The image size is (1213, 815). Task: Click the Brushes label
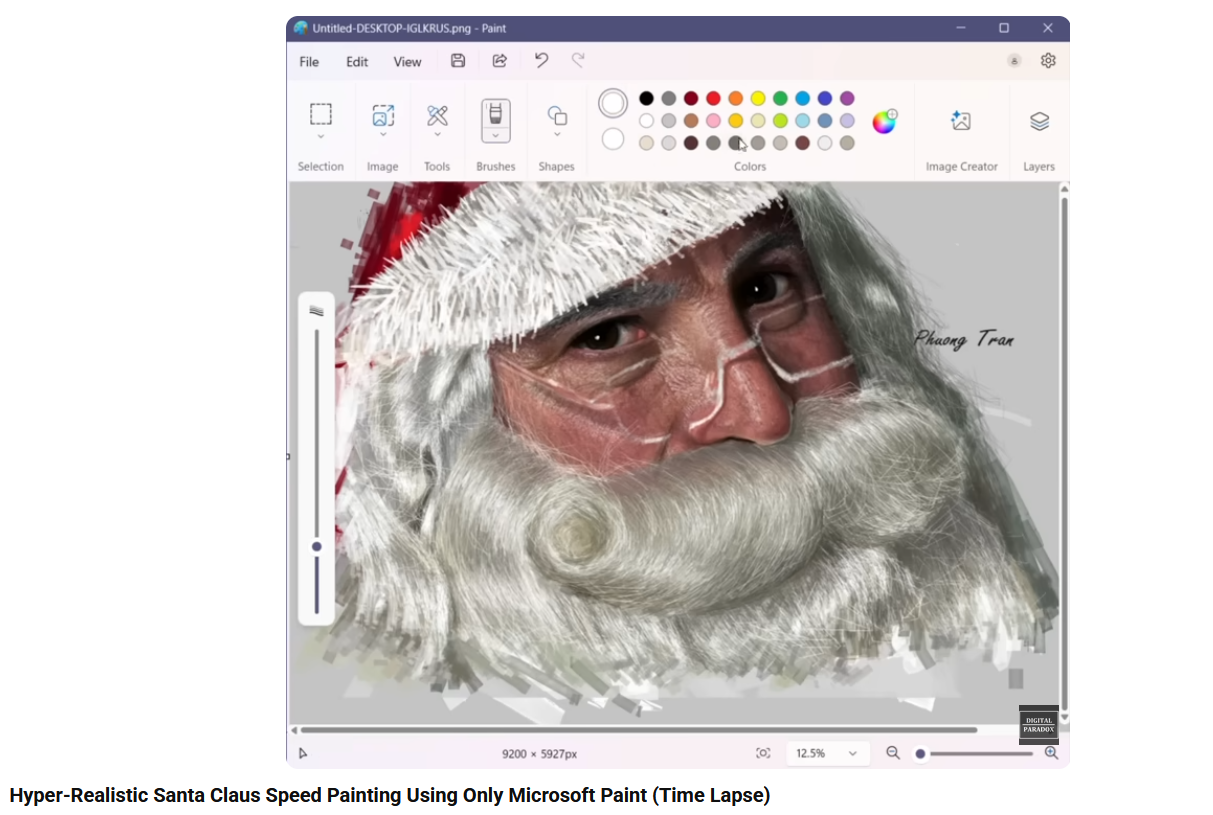click(x=495, y=167)
